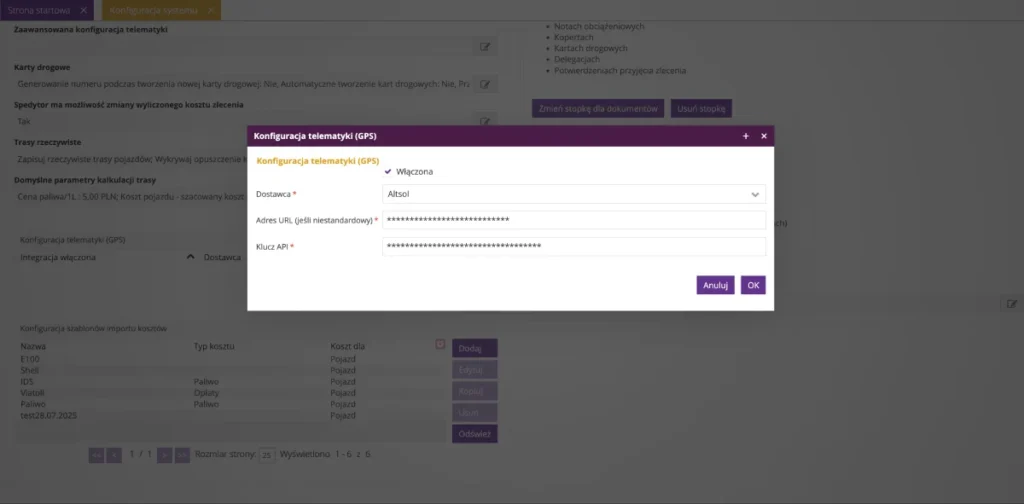The image size is (1024, 504).
Task: Edit the Karty drogowe setting
Action: pyautogui.click(x=485, y=84)
